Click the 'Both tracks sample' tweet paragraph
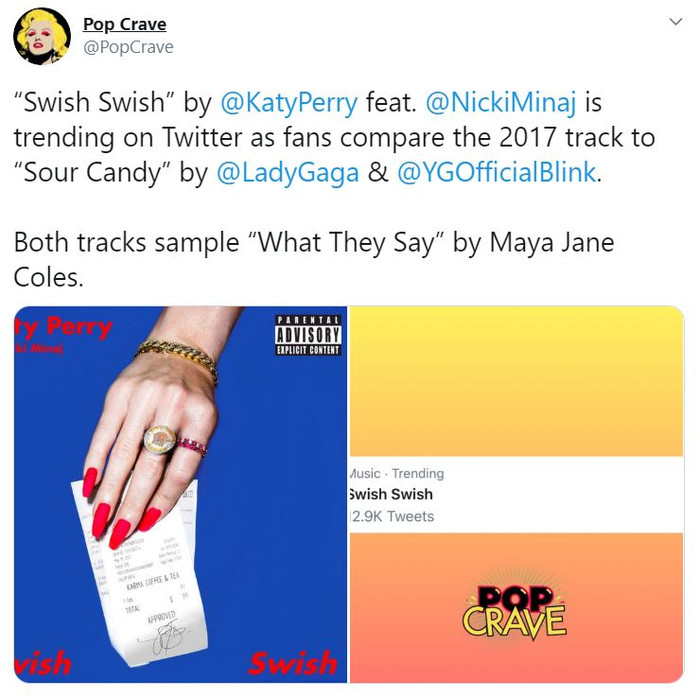The width and height of the screenshot is (700, 697). pyautogui.click(x=314, y=260)
